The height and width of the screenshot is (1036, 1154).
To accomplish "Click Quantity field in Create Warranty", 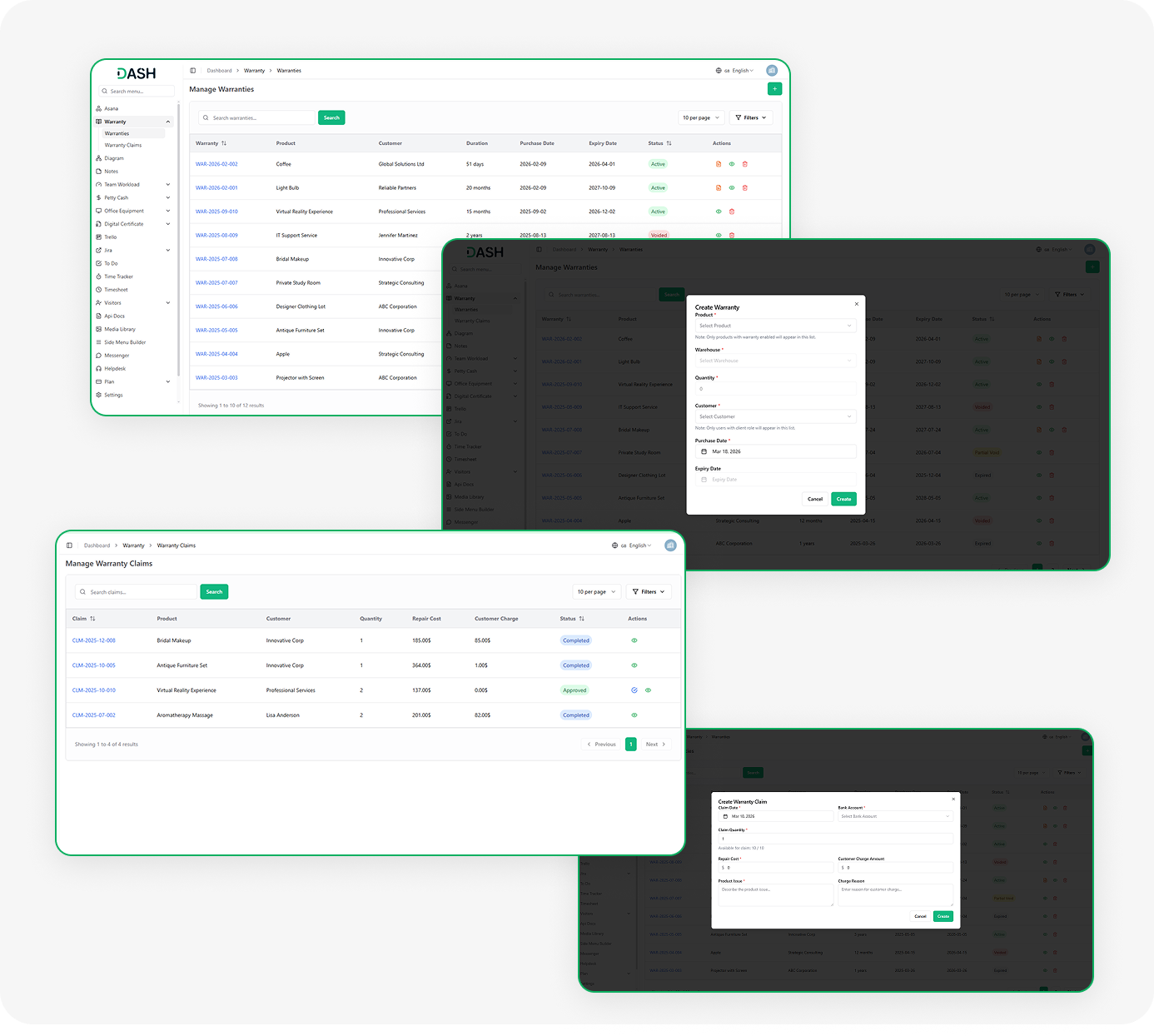I will pyautogui.click(x=776, y=389).
